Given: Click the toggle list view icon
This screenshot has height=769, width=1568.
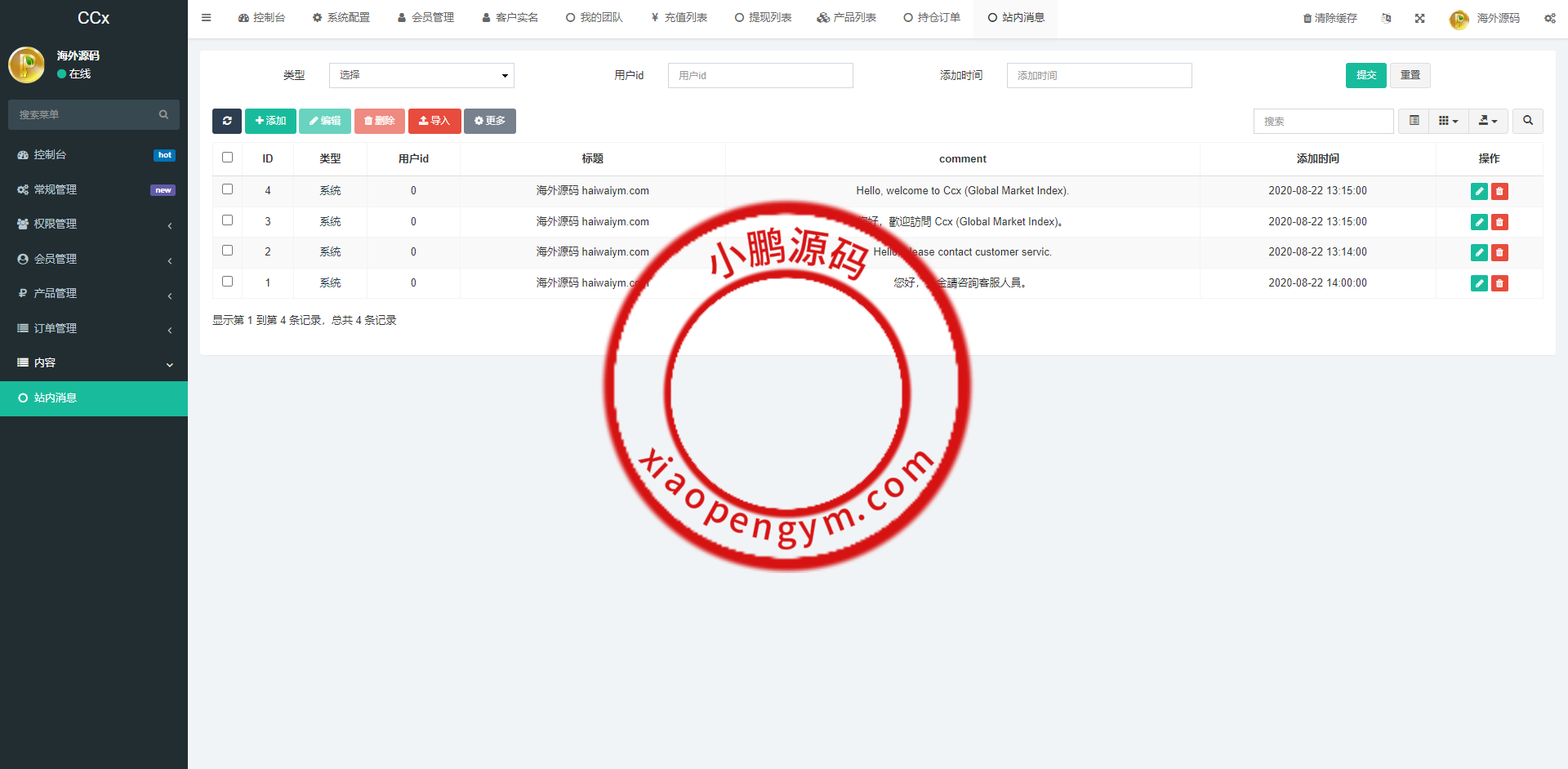Looking at the screenshot, I should tap(1414, 121).
